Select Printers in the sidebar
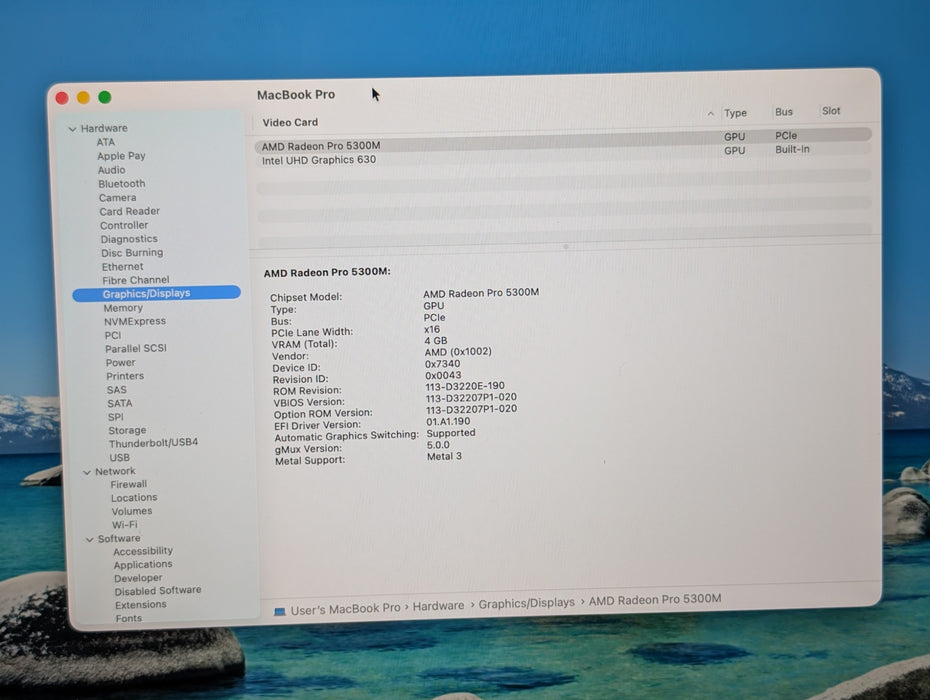Screen dimensions: 930x700 point(125,376)
